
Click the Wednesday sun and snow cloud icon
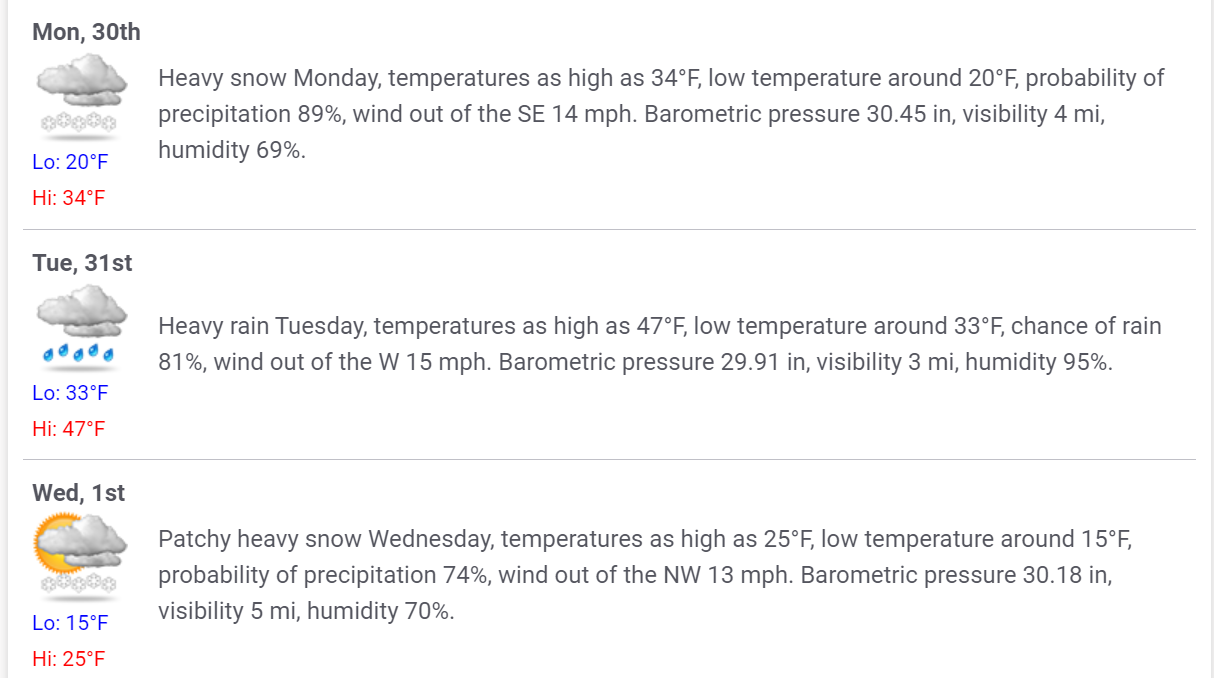81,555
